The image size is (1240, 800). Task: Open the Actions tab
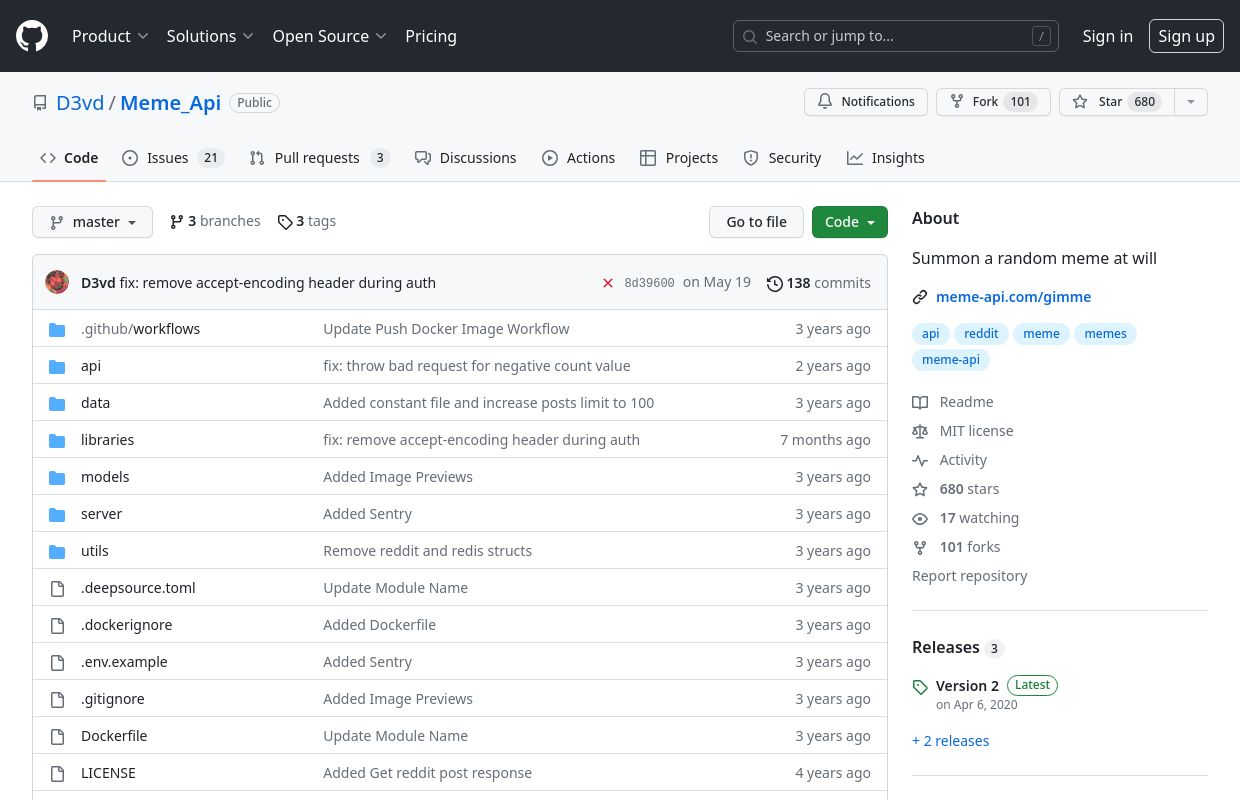click(579, 158)
